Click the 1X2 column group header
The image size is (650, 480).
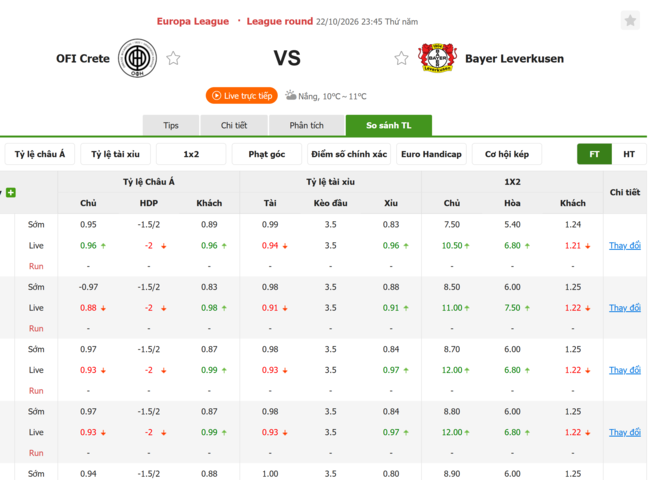pos(512,182)
